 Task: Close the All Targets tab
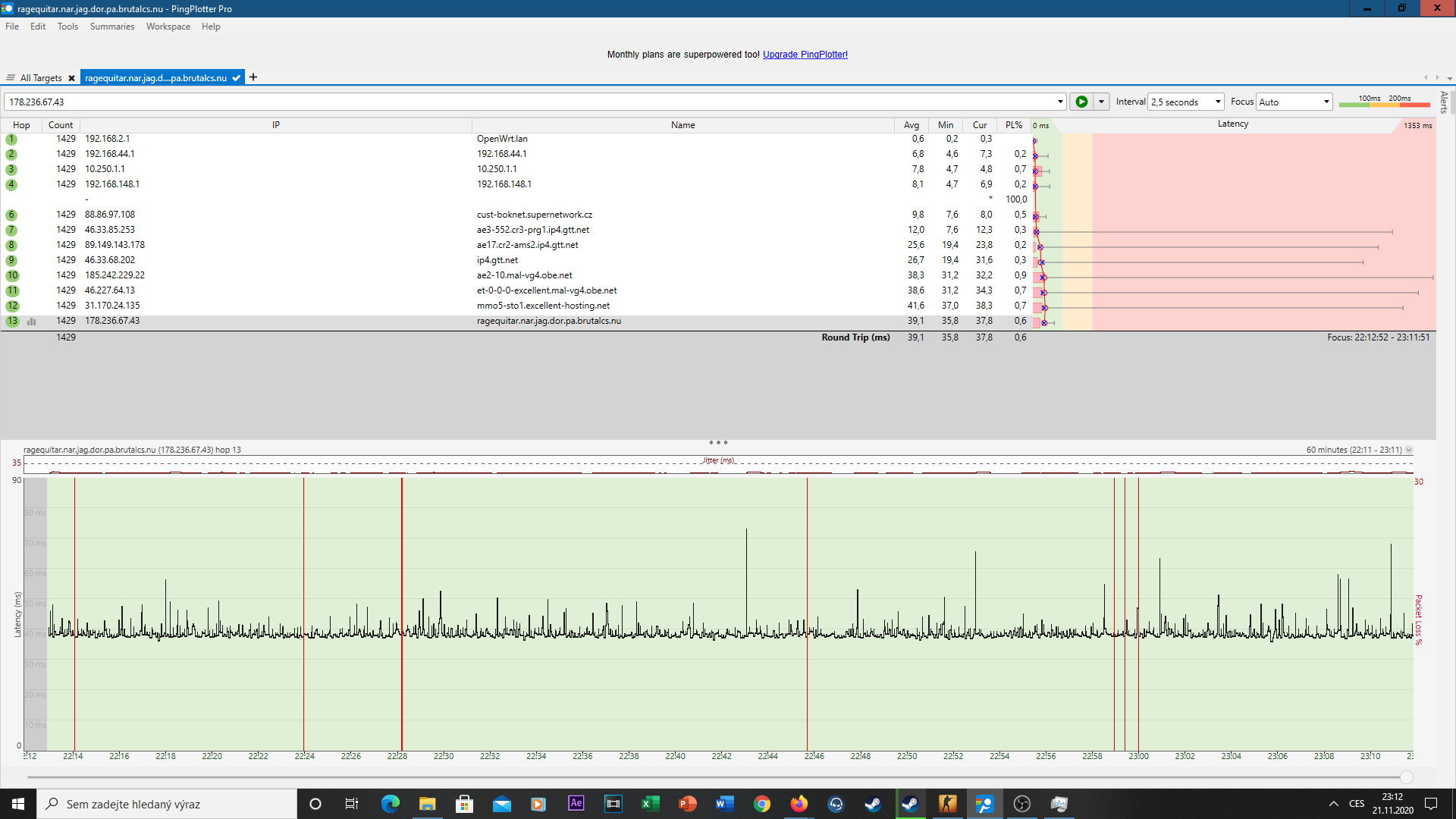coord(71,78)
